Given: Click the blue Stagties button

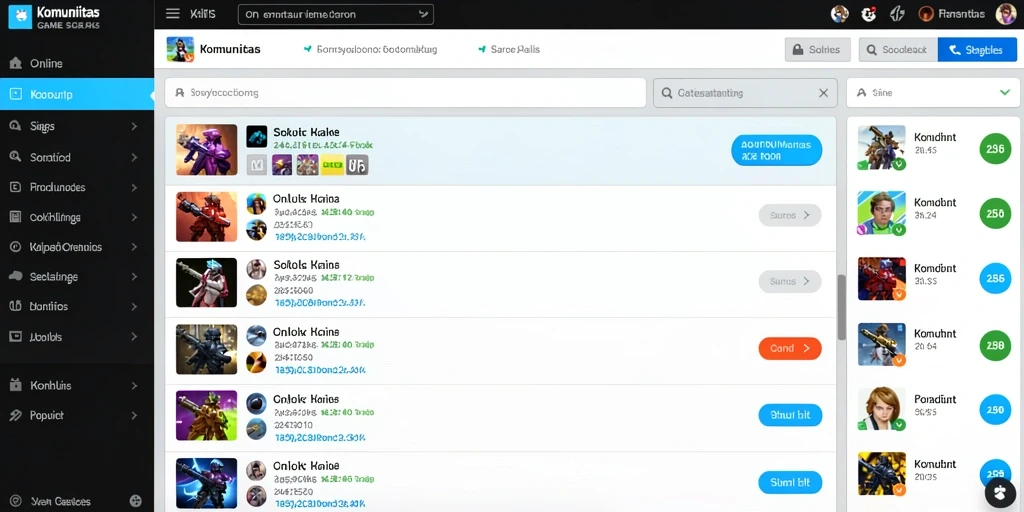Looking at the screenshot, I should click(977, 50).
